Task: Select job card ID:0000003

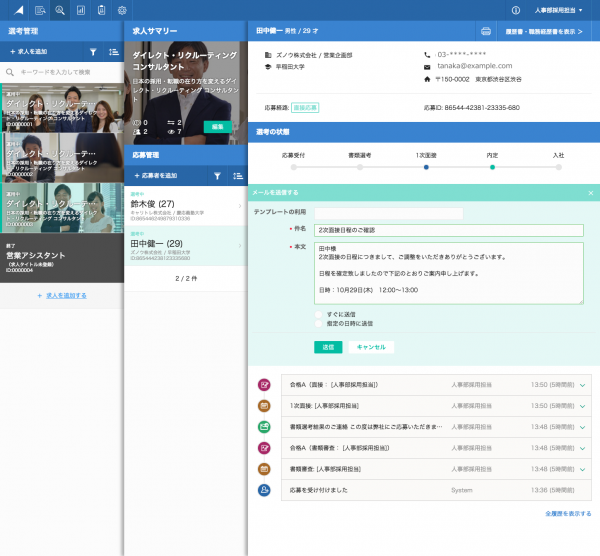Action: click(62, 208)
